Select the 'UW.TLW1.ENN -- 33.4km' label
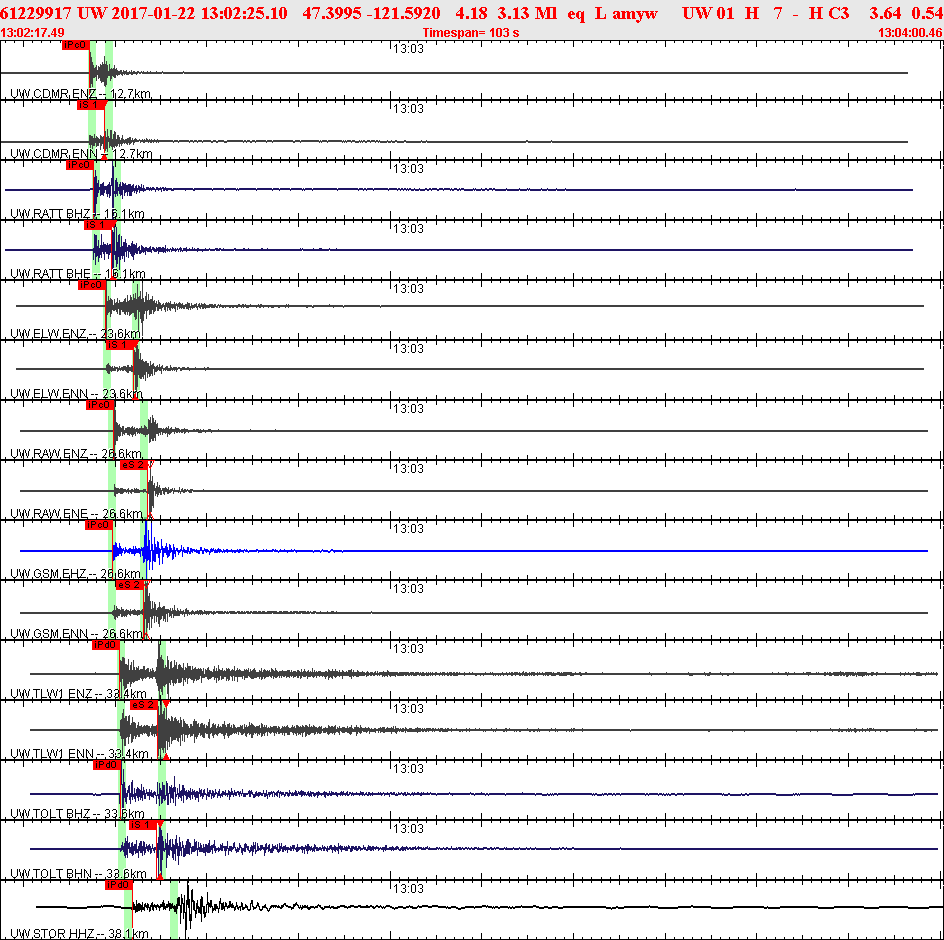 (80, 754)
